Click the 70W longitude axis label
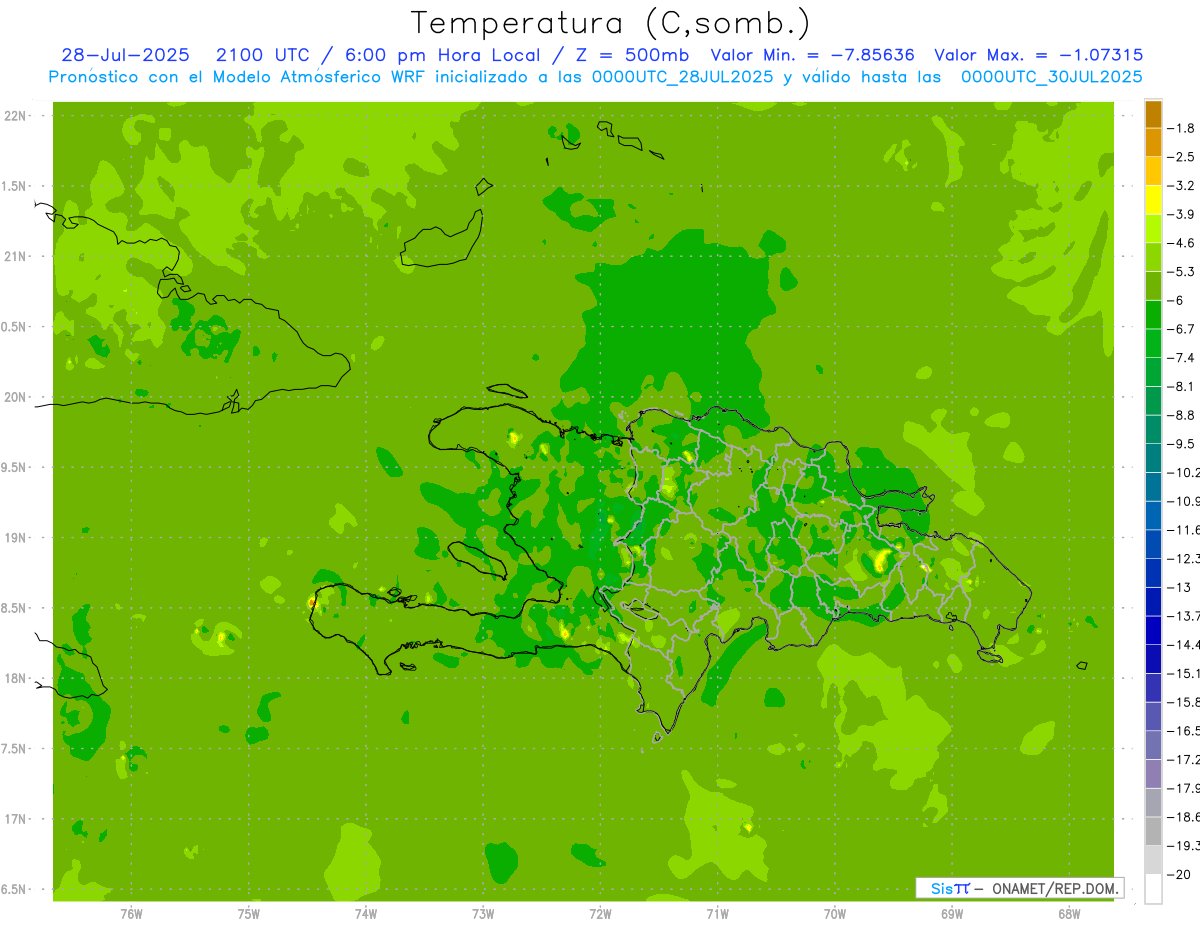The height and width of the screenshot is (927, 1200). [834, 913]
